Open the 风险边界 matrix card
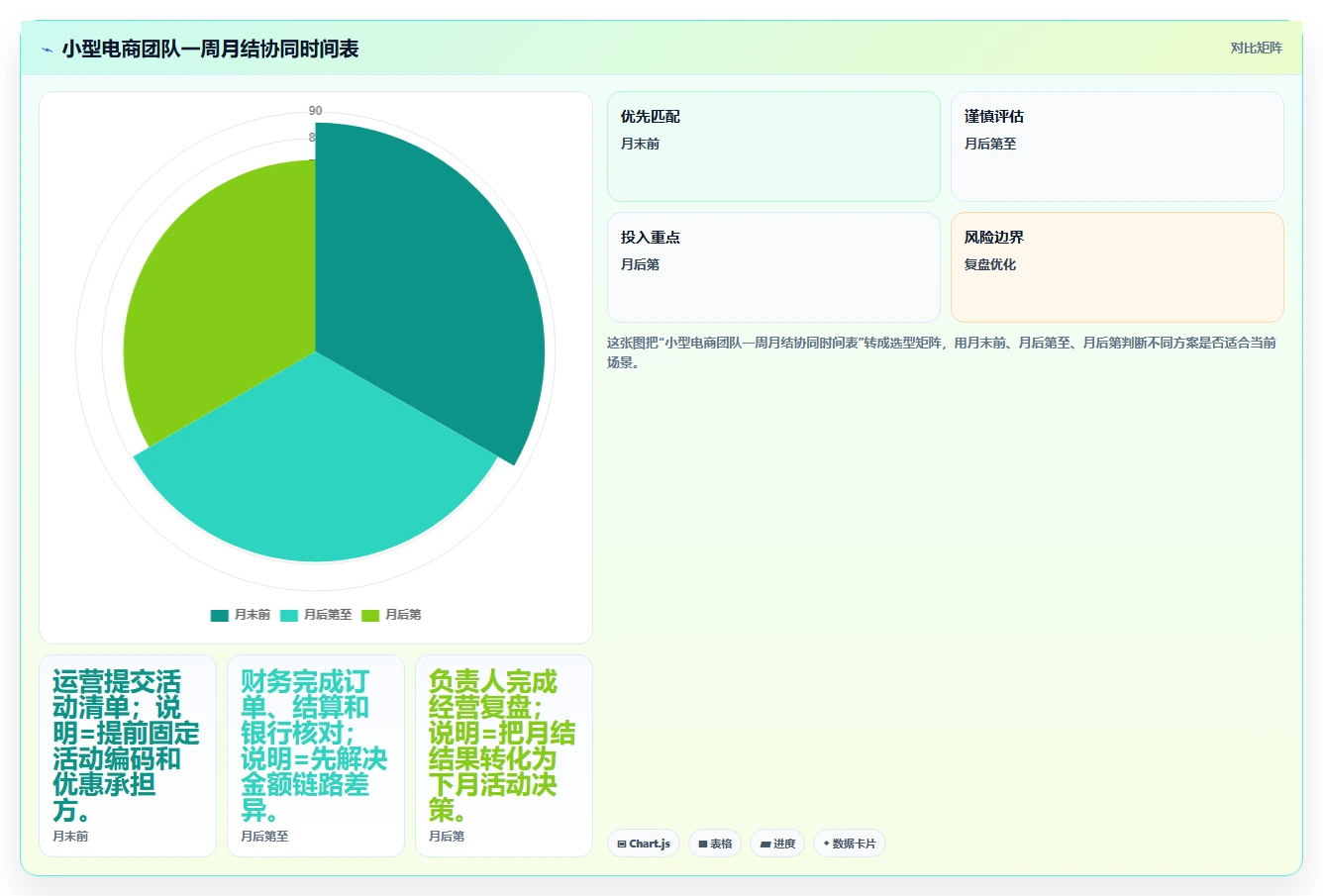This screenshot has height=896, width=1323. click(x=1117, y=267)
